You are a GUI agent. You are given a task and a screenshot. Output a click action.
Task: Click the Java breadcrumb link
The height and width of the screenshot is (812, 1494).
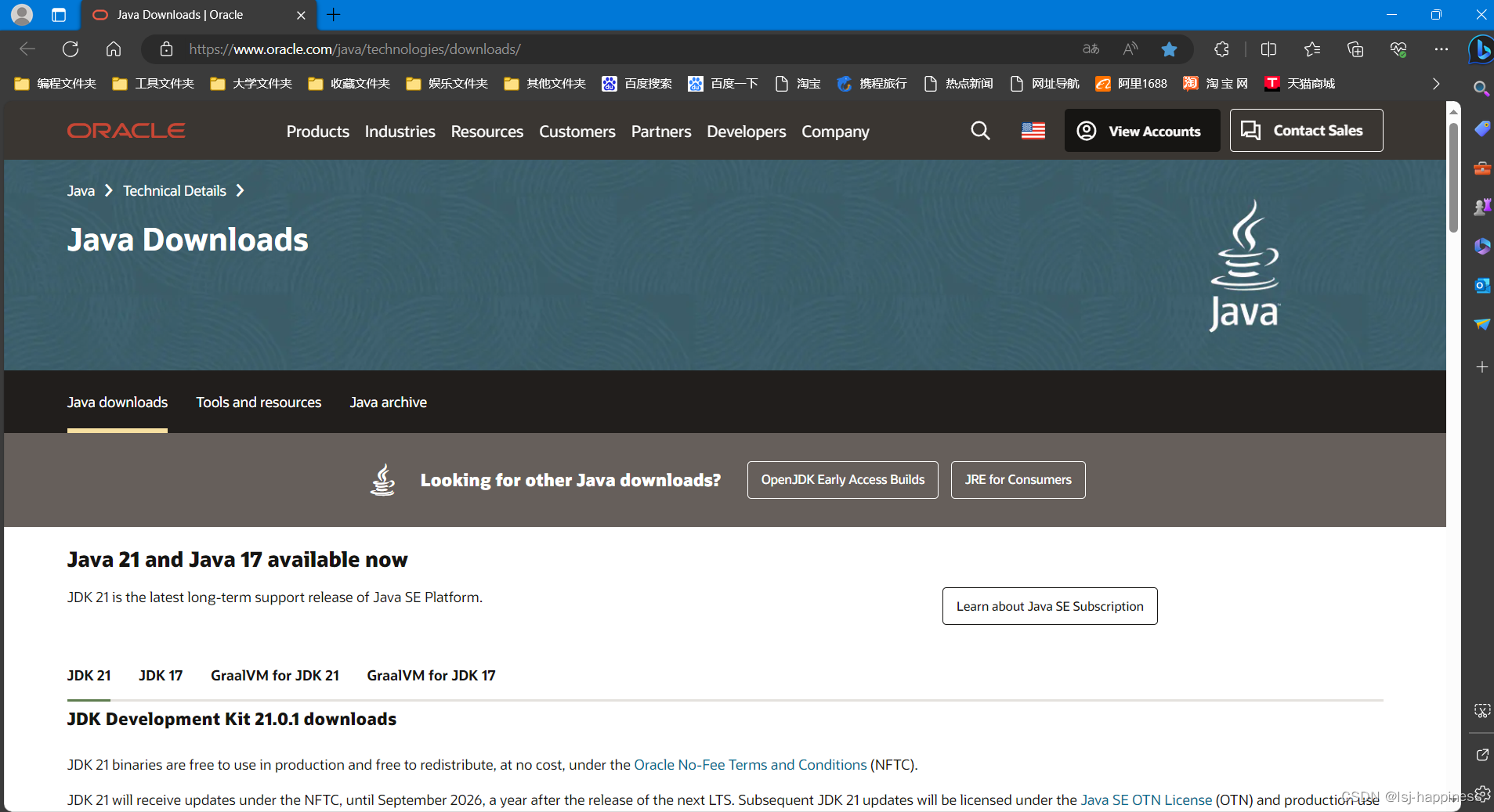[81, 191]
